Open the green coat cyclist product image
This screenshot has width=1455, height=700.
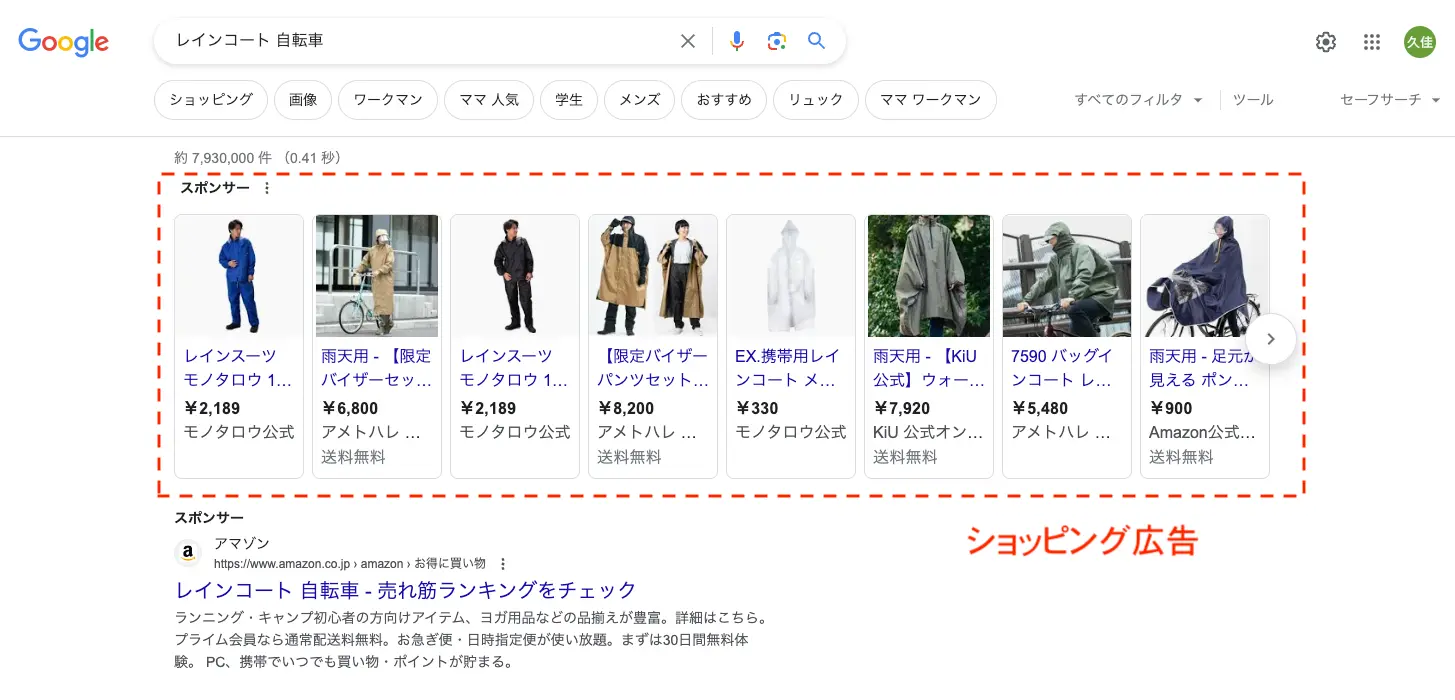(1067, 276)
